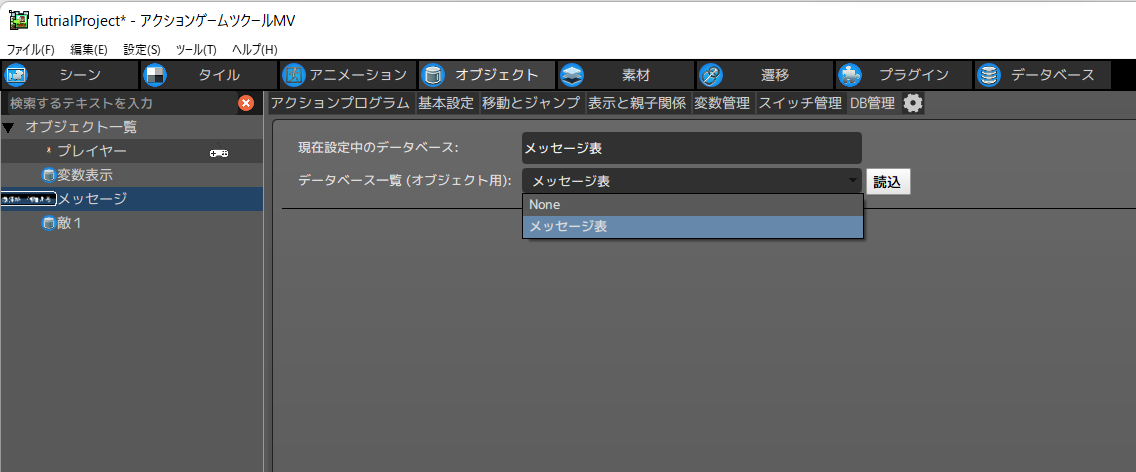1136x472 pixels.
Task: Open the ツール(T) menu
Action: tap(196, 49)
